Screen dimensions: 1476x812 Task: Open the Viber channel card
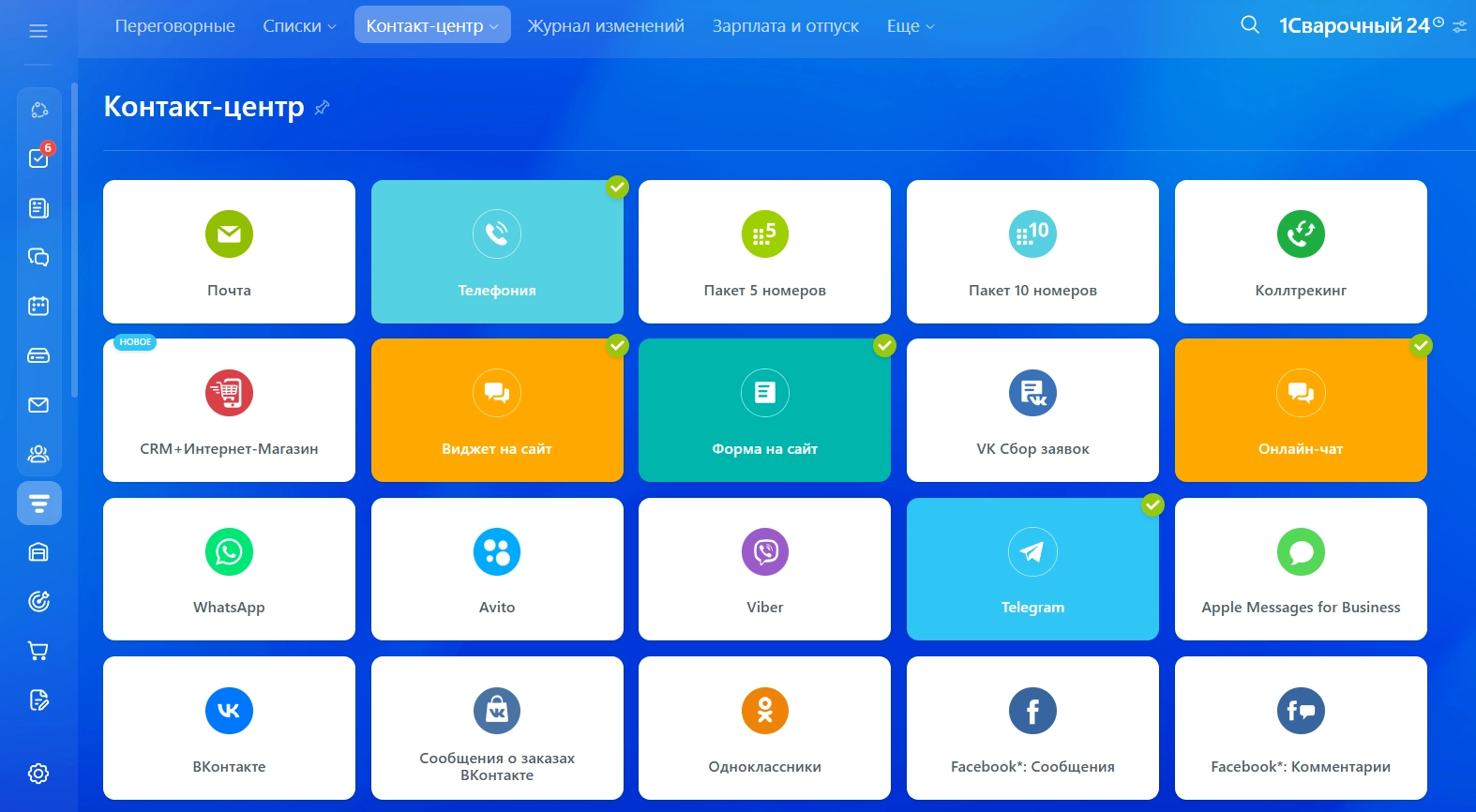coord(764,569)
